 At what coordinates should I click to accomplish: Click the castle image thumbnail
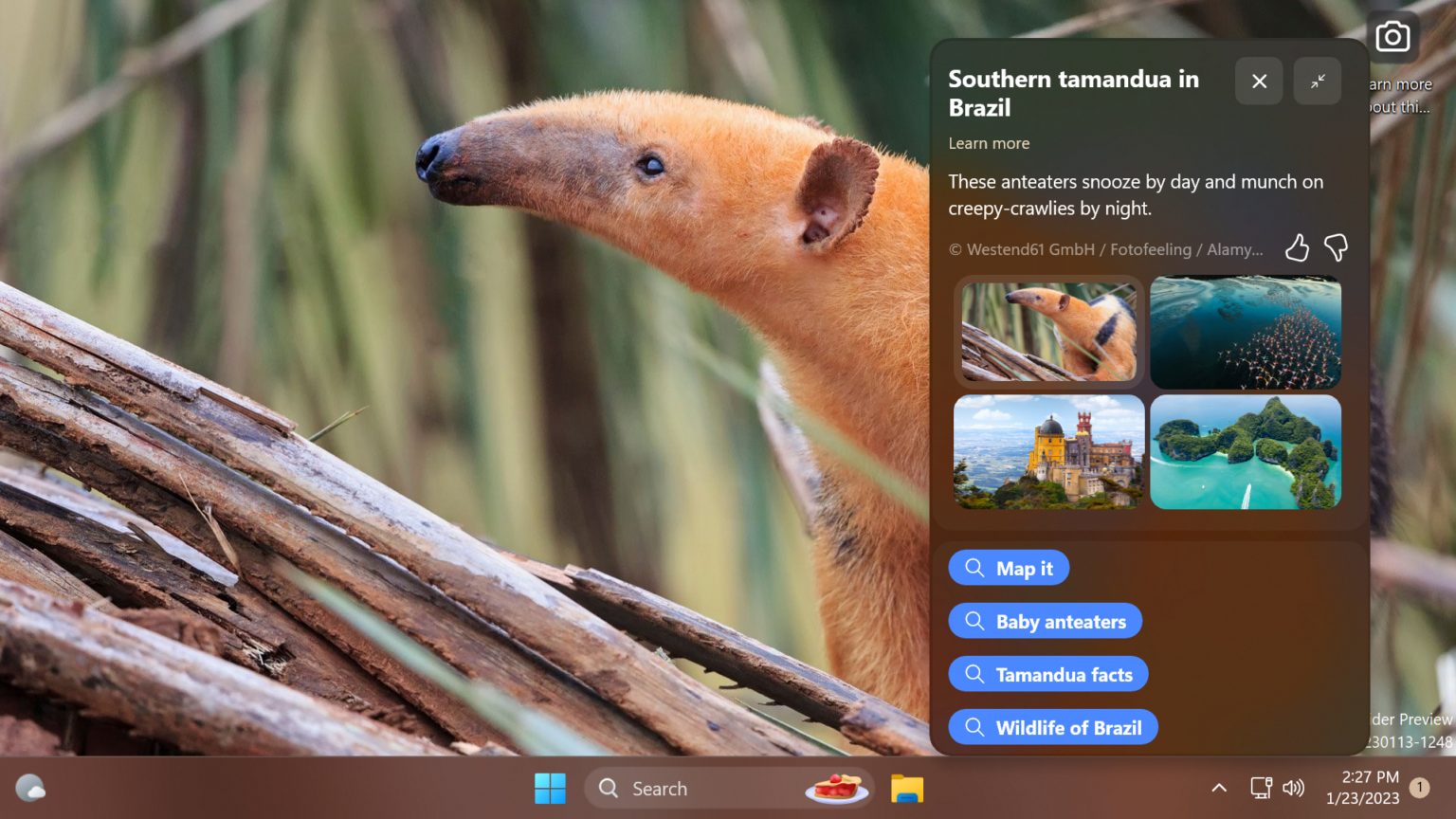(1048, 452)
